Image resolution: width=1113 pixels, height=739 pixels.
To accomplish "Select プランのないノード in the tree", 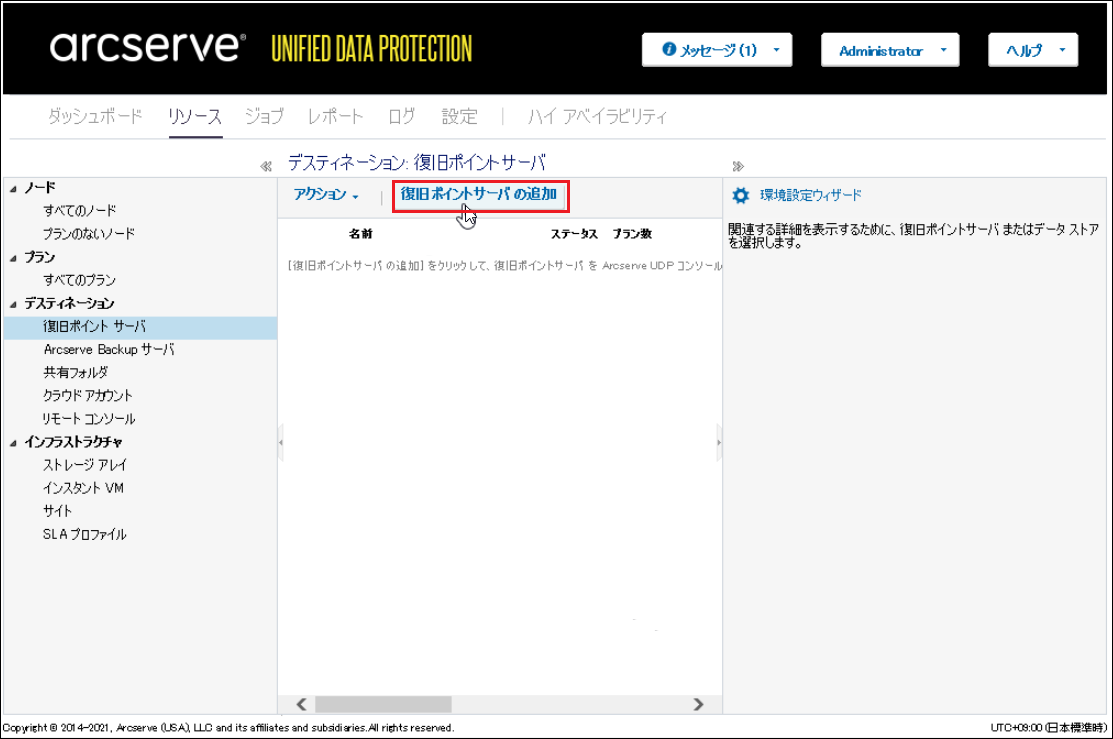I will (x=89, y=234).
